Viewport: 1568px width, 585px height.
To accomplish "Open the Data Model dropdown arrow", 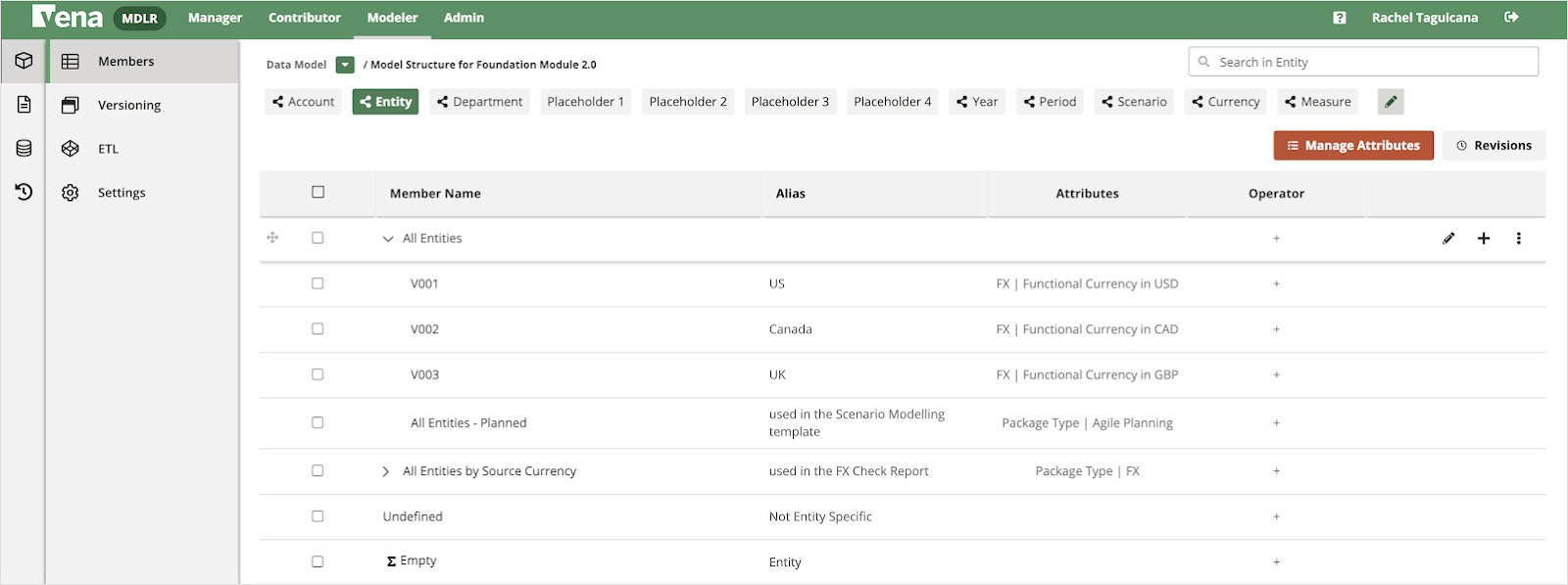I will pyautogui.click(x=345, y=65).
